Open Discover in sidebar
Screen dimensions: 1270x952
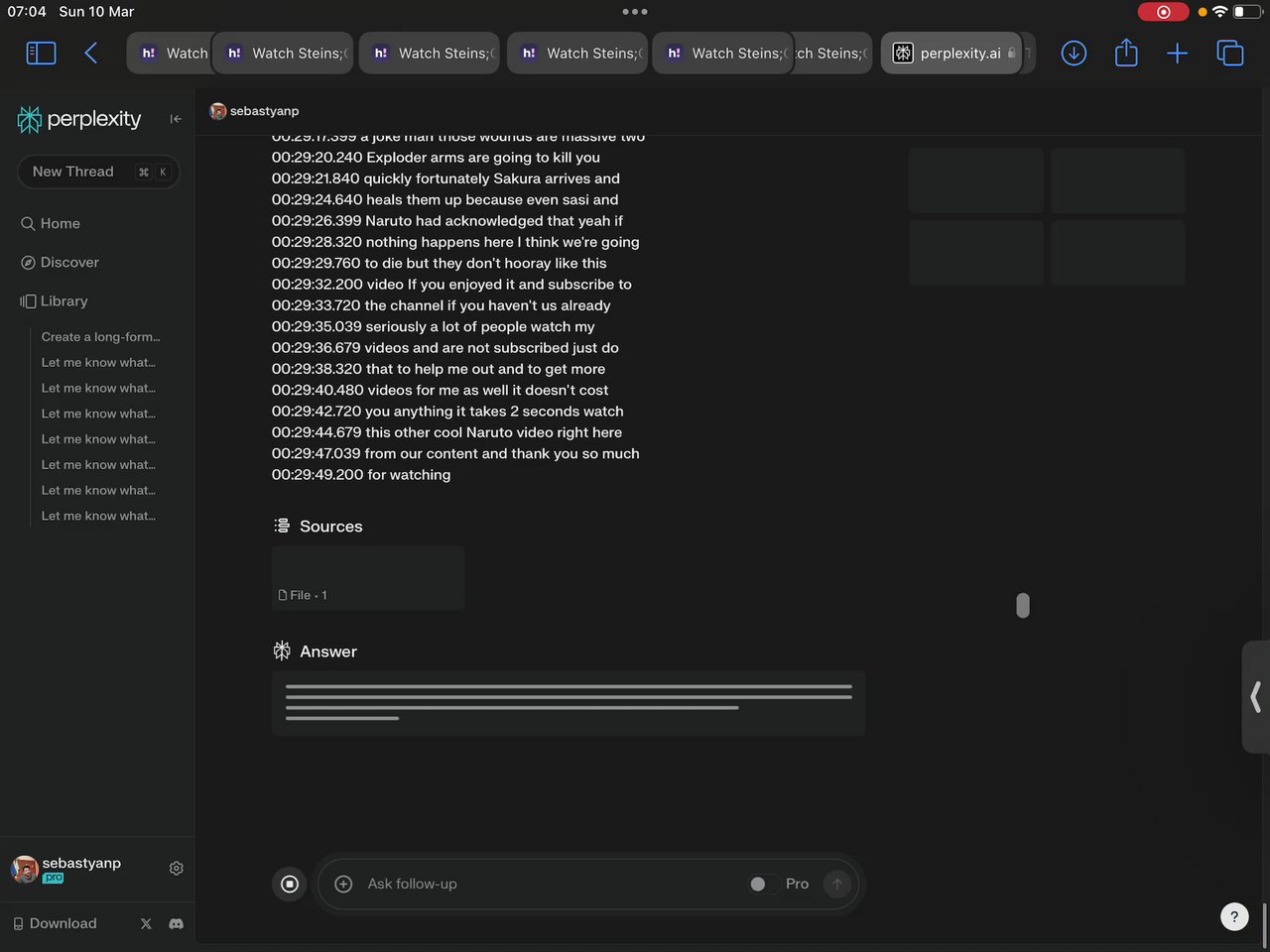60,262
